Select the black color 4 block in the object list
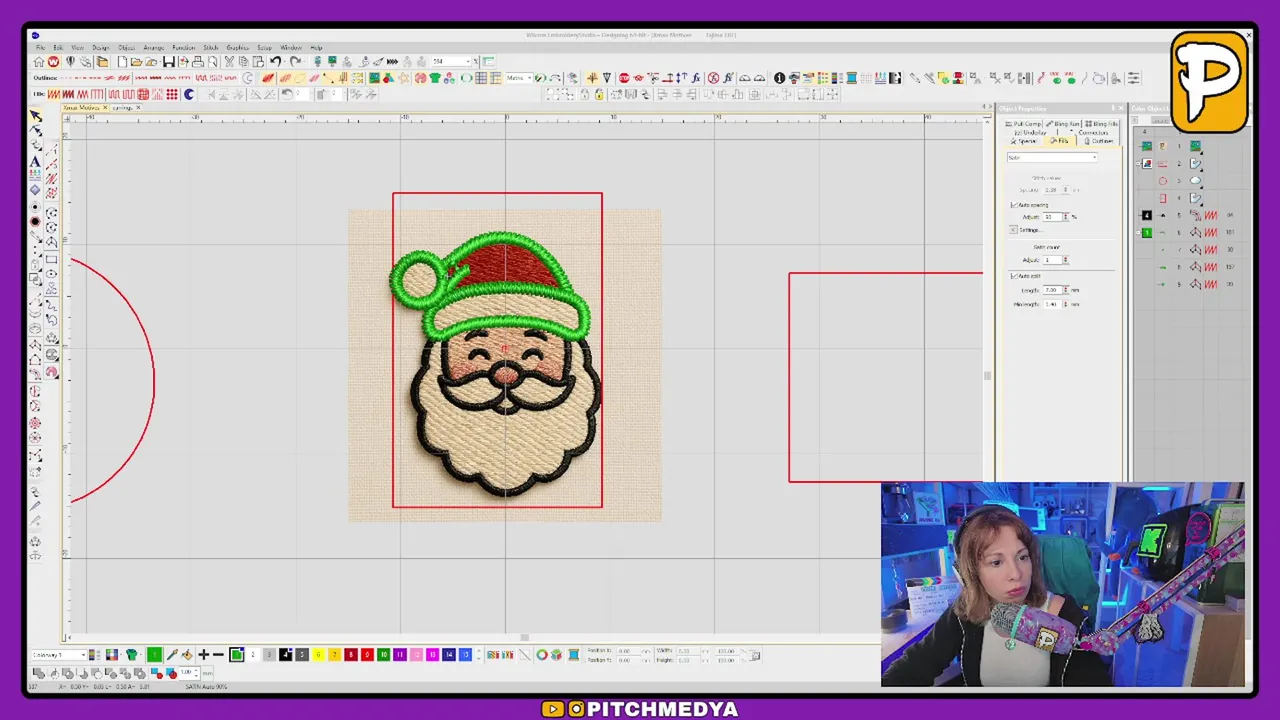The width and height of the screenshot is (1280, 720). (x=1147, y=215)
